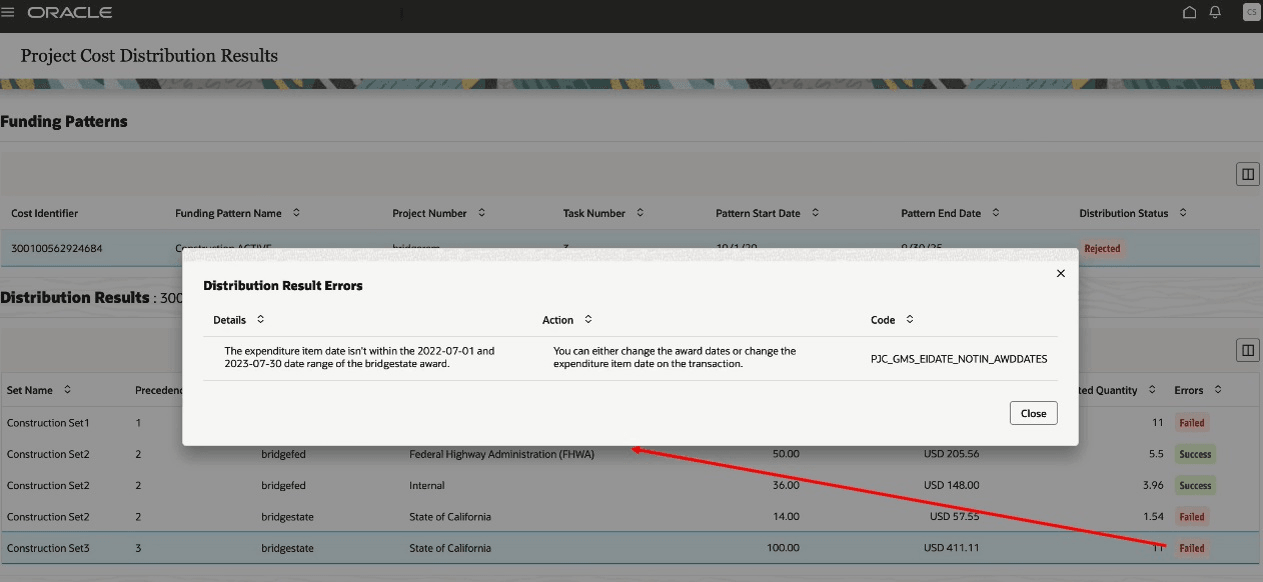1263x582 pixels.
Task: Click the Project Cost Distribution Results title
Action: point(149,56)
